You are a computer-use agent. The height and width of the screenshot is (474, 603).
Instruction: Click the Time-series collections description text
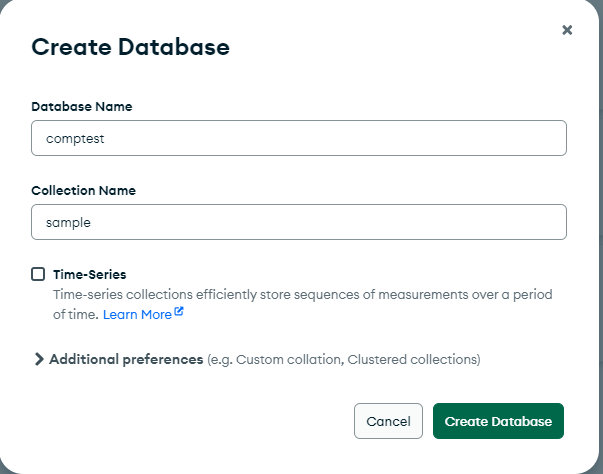pyautogui.click(x=200, y=295)
